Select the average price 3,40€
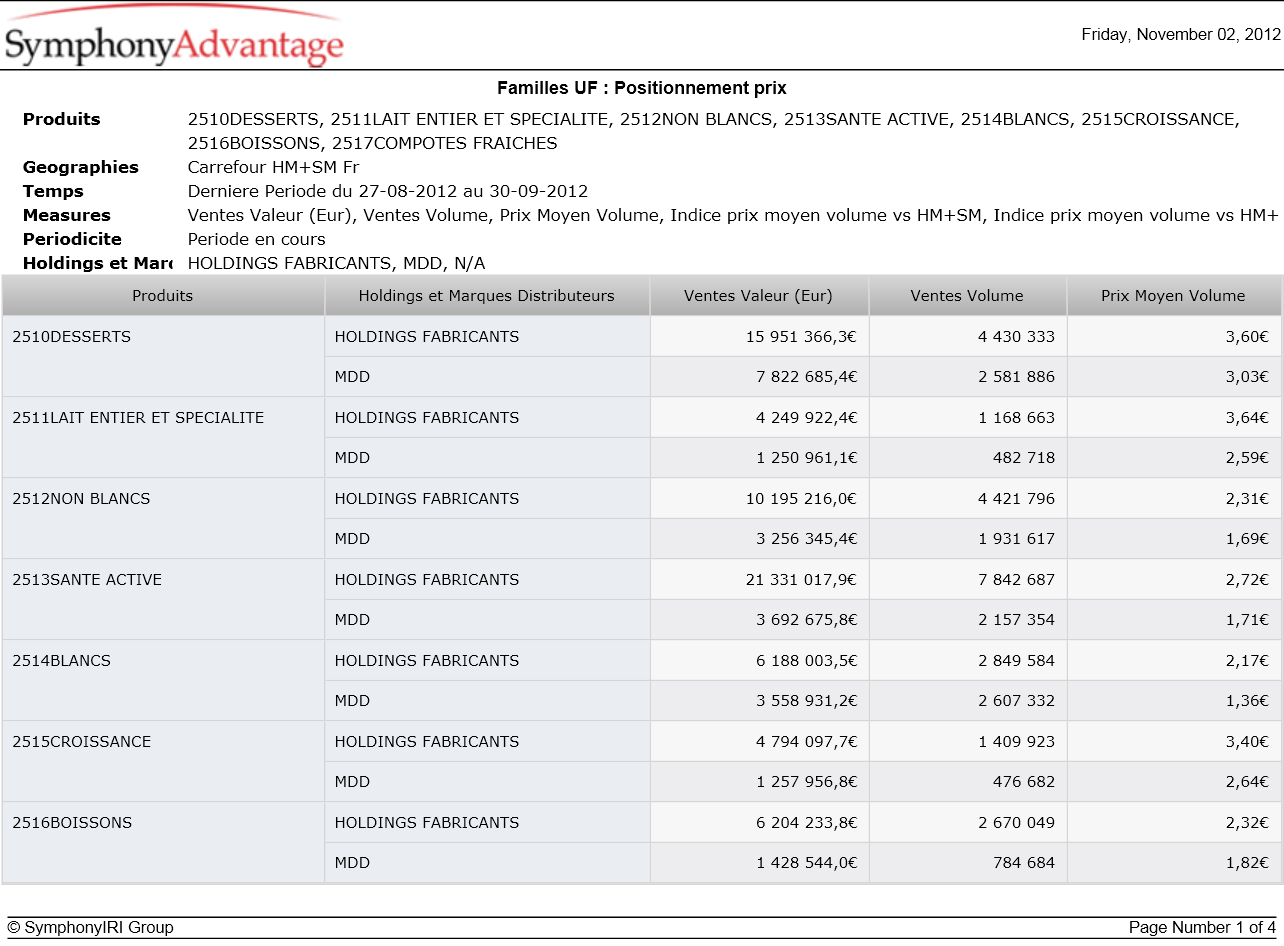The width and height of the screenshot is (1284, 946). point(1247,742)
